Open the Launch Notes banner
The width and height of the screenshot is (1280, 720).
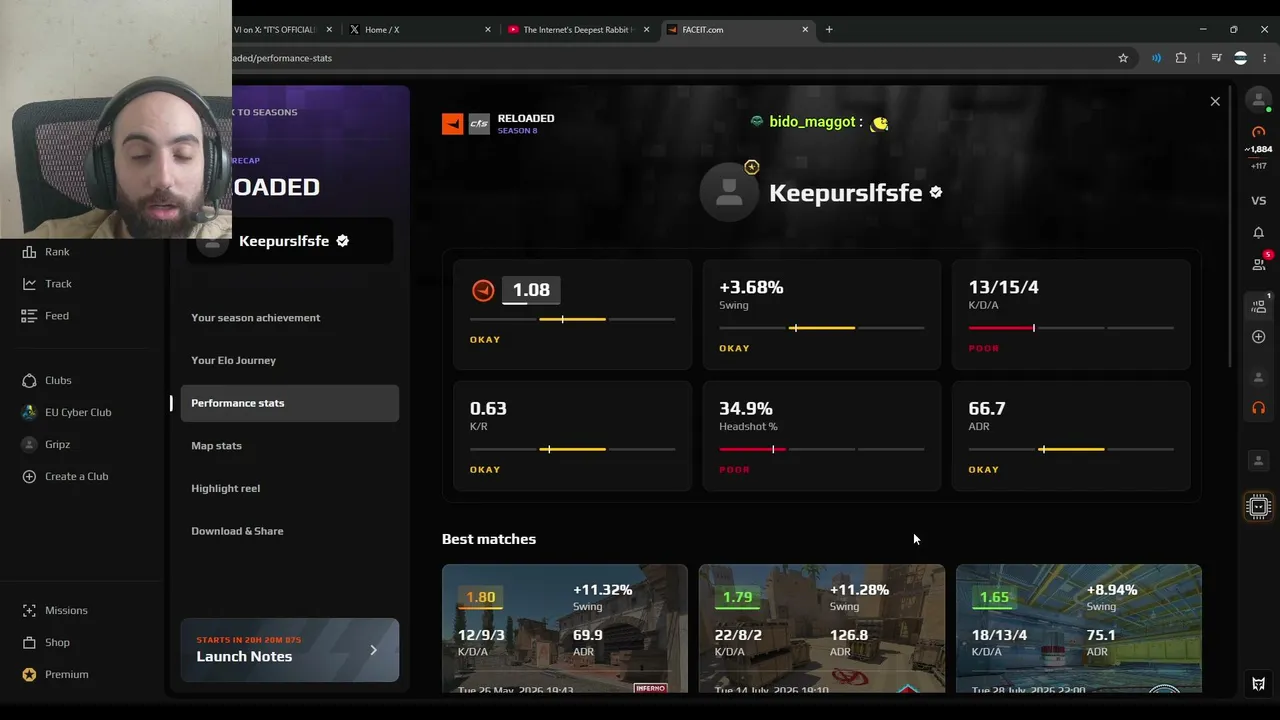pos(290,650)
